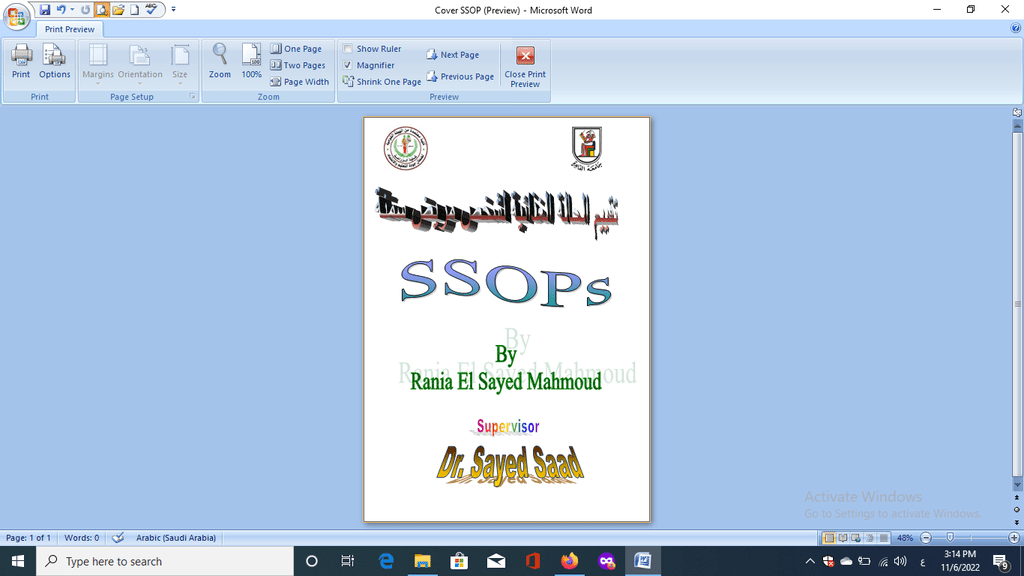Click the proofing errors status icon
Screen dimensions: 1024x576
[x=118, y=538]
